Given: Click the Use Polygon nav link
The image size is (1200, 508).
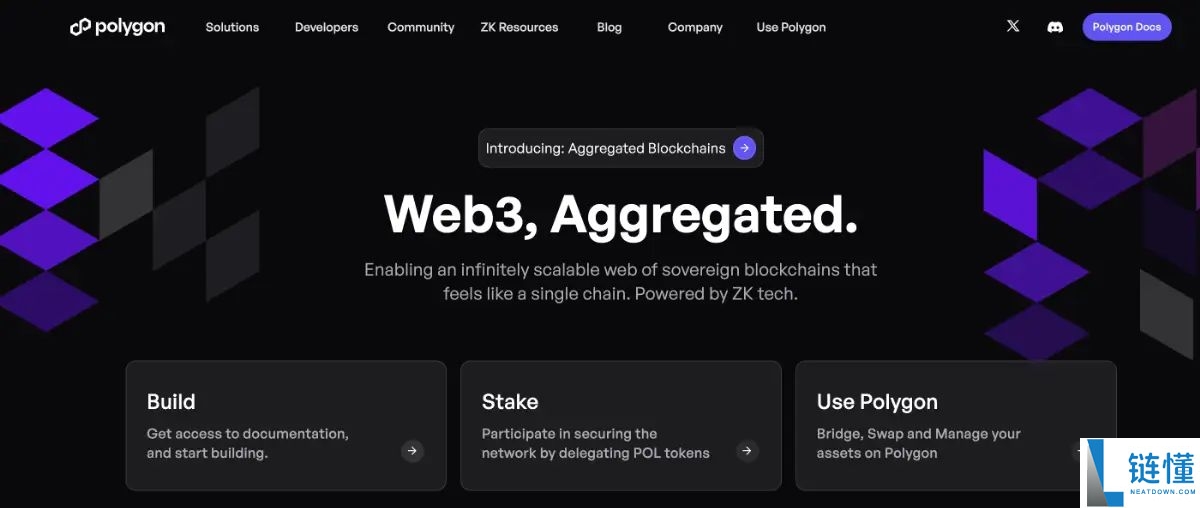Looking at the screenshot, I should tap(791, 27).
